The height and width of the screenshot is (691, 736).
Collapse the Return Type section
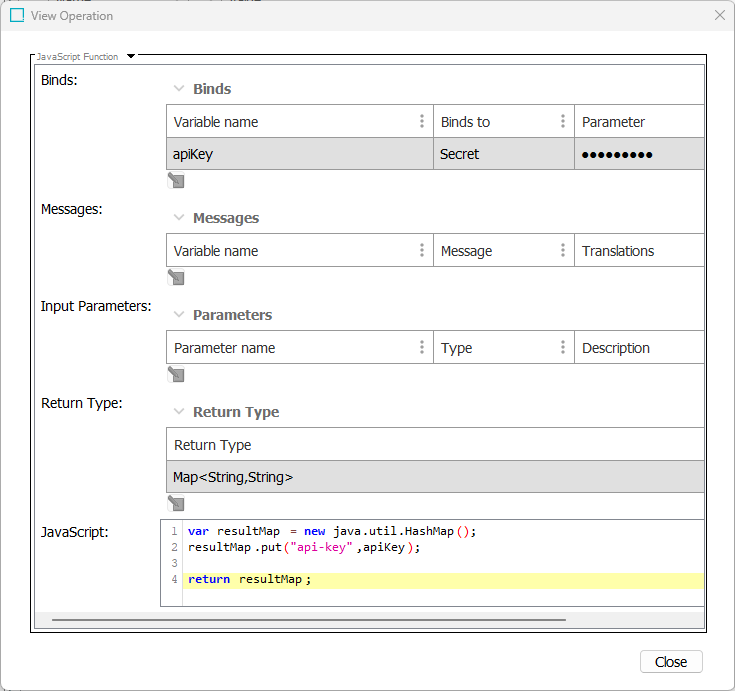(x=179, y=412)
